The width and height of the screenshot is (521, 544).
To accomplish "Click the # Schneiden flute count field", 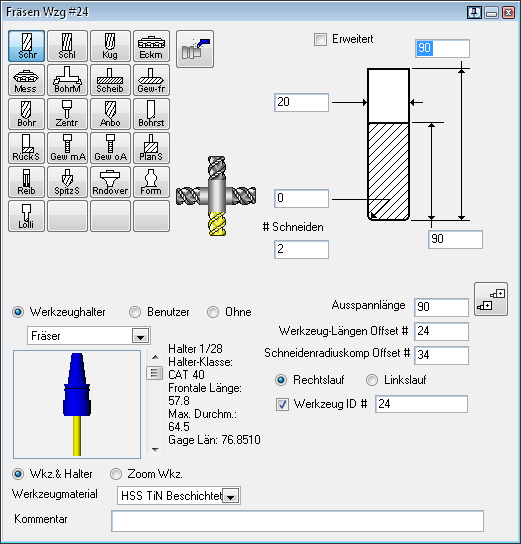I will click(301, 249).
